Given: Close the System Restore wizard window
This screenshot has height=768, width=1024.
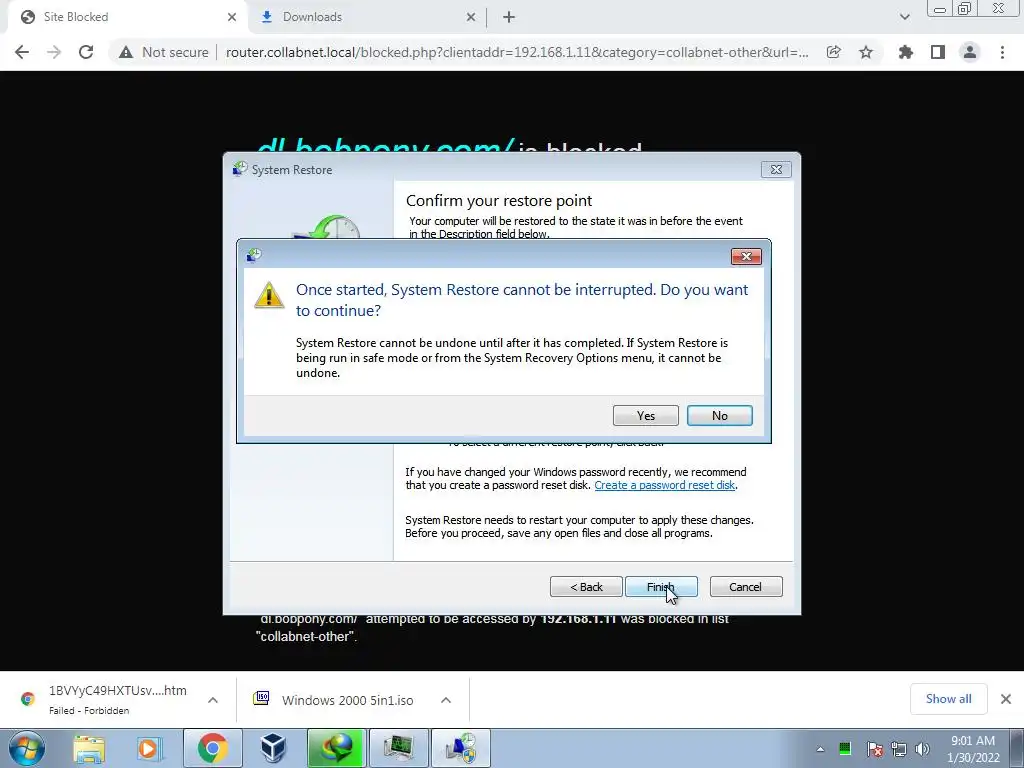Looking at the screenshot, I should pyautogui.click(x=776, y=170).
